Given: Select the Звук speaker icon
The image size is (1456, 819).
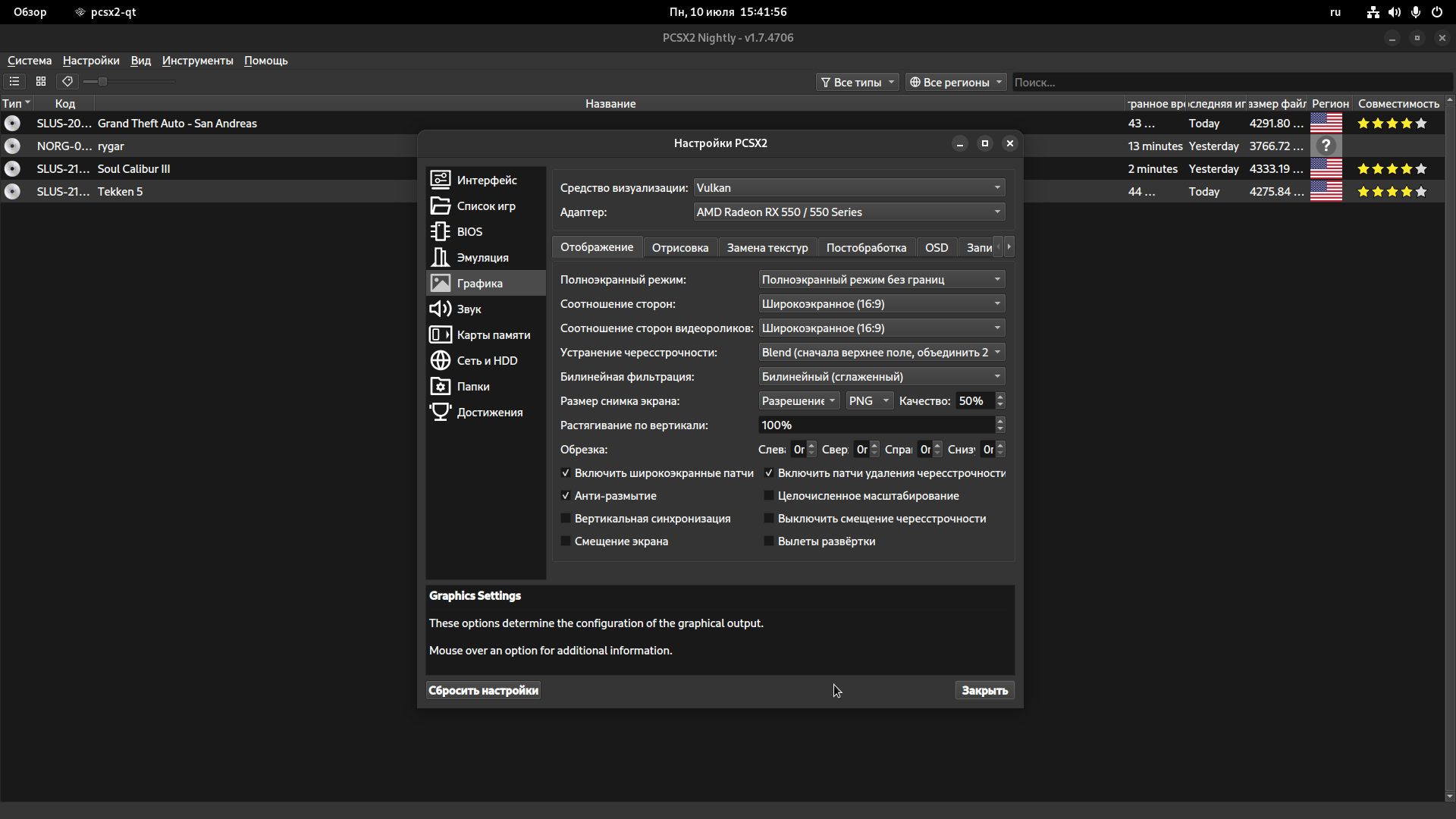Looking at the screenshot, I should click(441, 309).
